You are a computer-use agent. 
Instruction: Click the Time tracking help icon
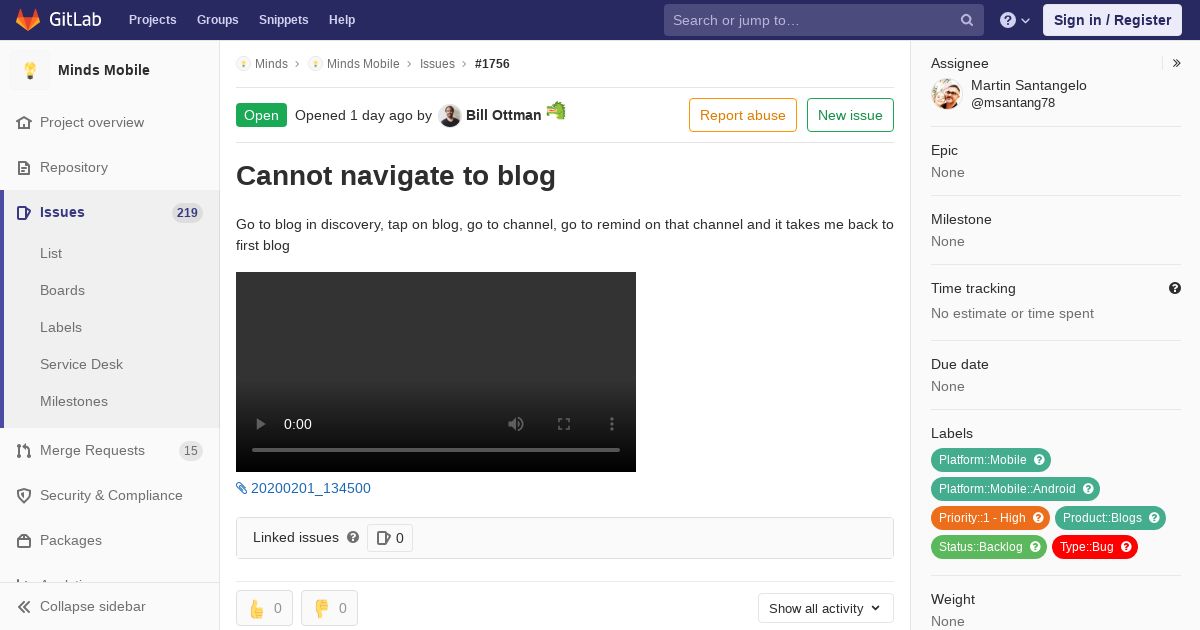1175,288
